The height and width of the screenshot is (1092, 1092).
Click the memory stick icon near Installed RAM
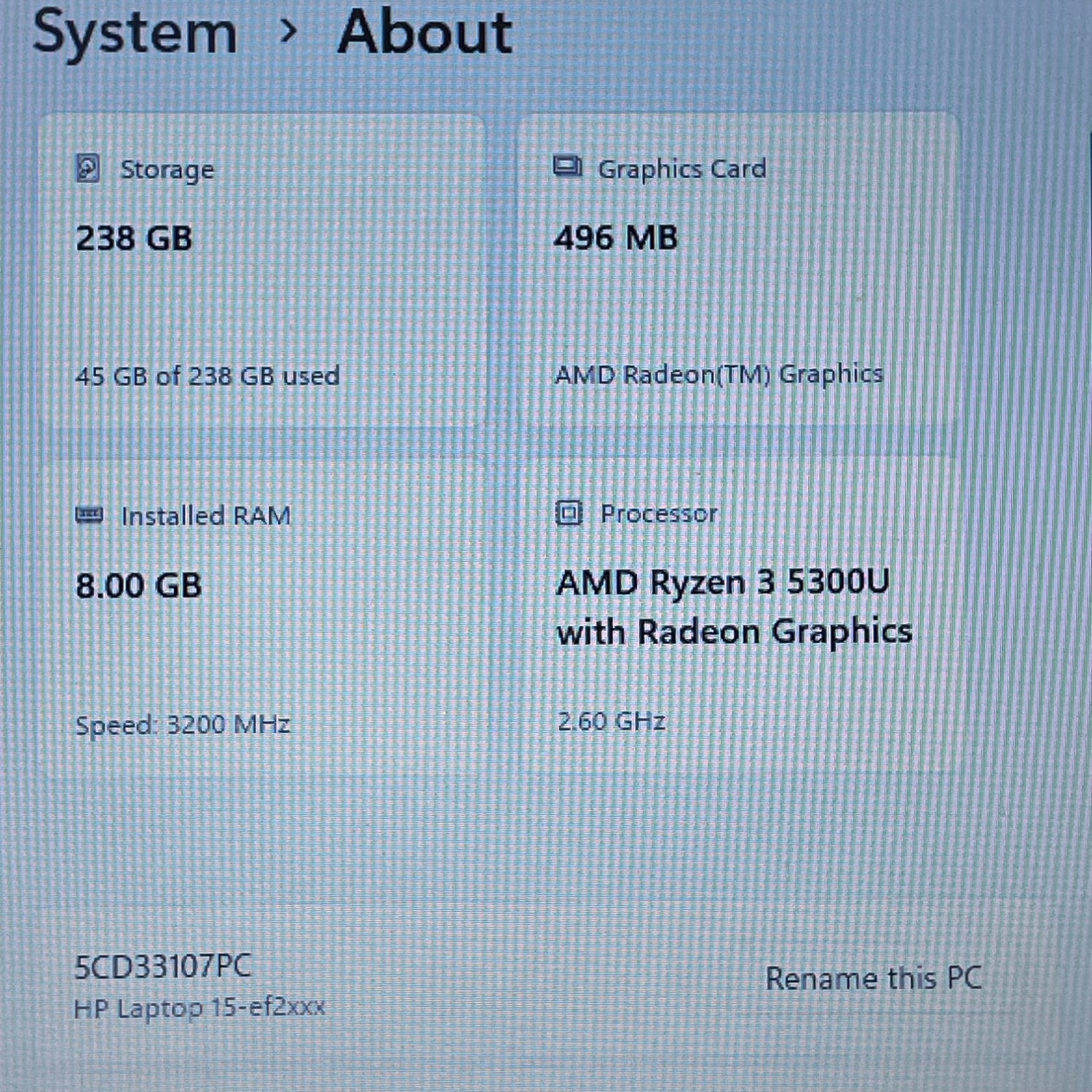coord(89,515)
